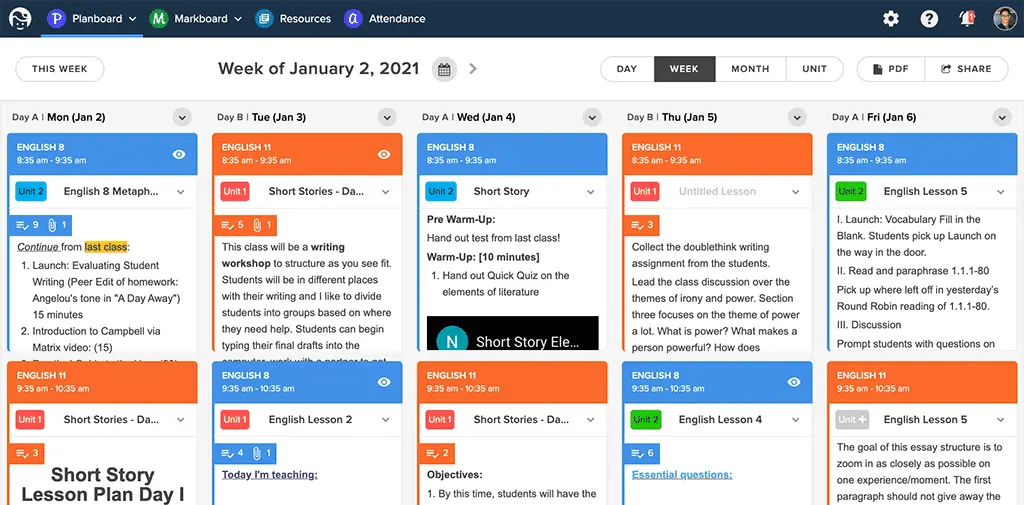The height and width of the screenshot is (505, 1024).
Task: Expand the Short Story lesson chevron Wednesday
Action: (x=590, y=192)
